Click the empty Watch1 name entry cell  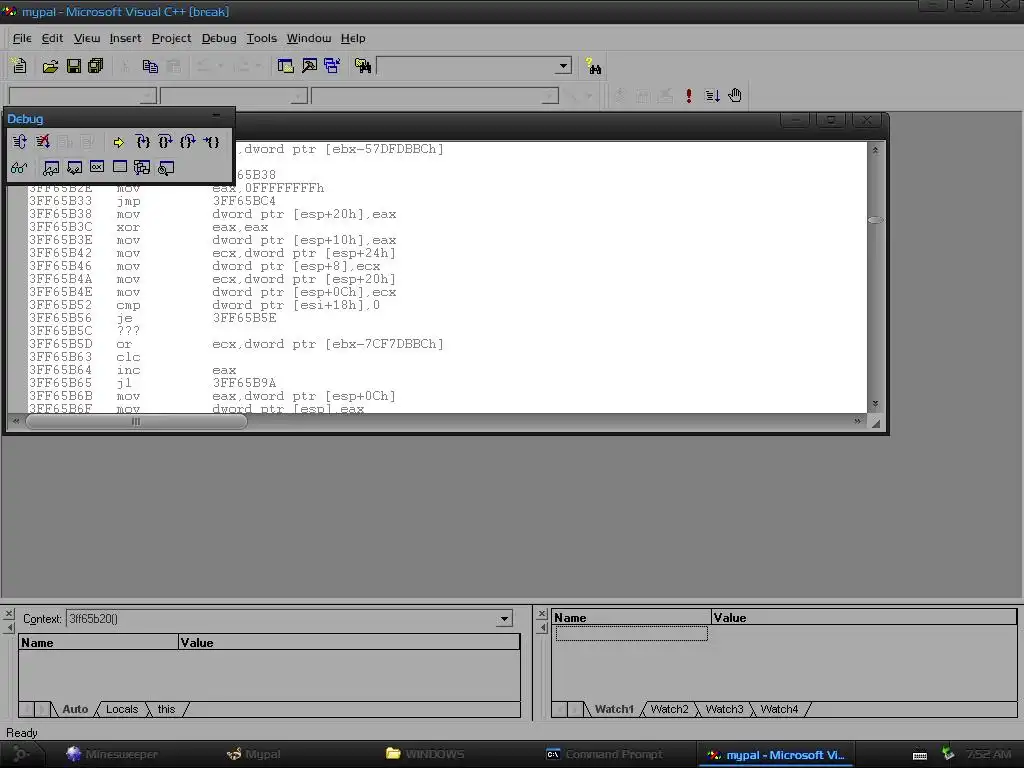631,633
